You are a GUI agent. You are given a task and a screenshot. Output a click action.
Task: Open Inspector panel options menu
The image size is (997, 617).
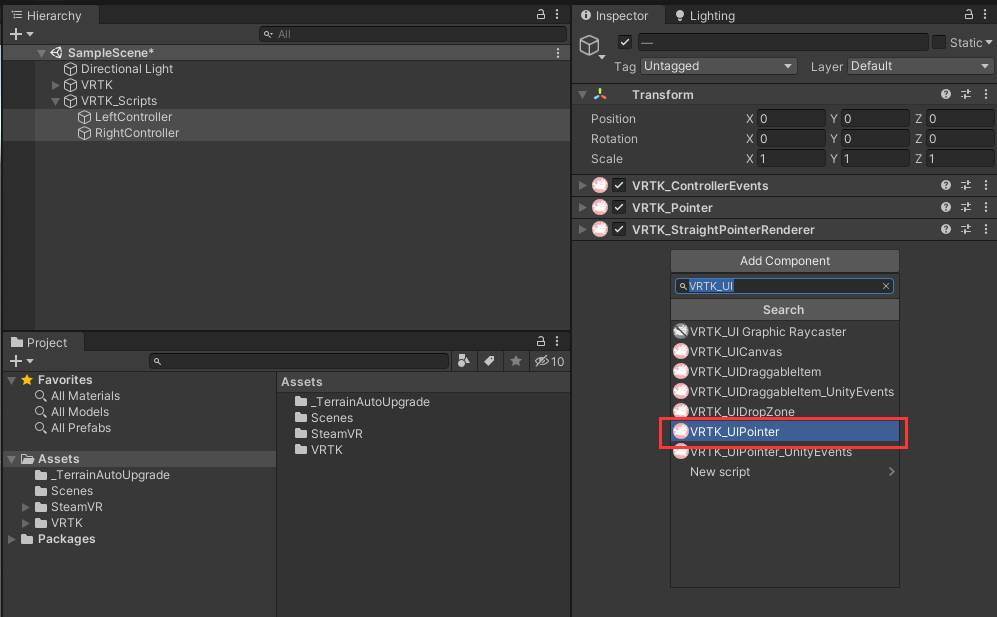[x=985, y=14]
